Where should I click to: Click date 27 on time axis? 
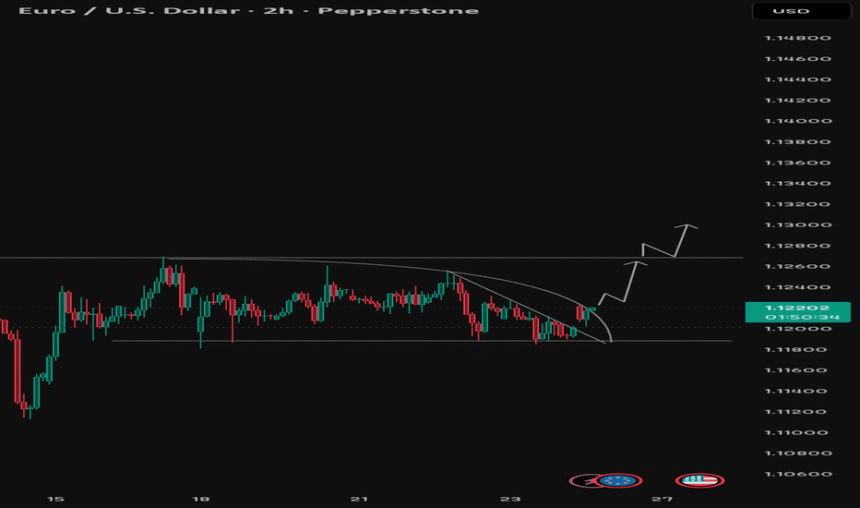click(x=662, y=499)
